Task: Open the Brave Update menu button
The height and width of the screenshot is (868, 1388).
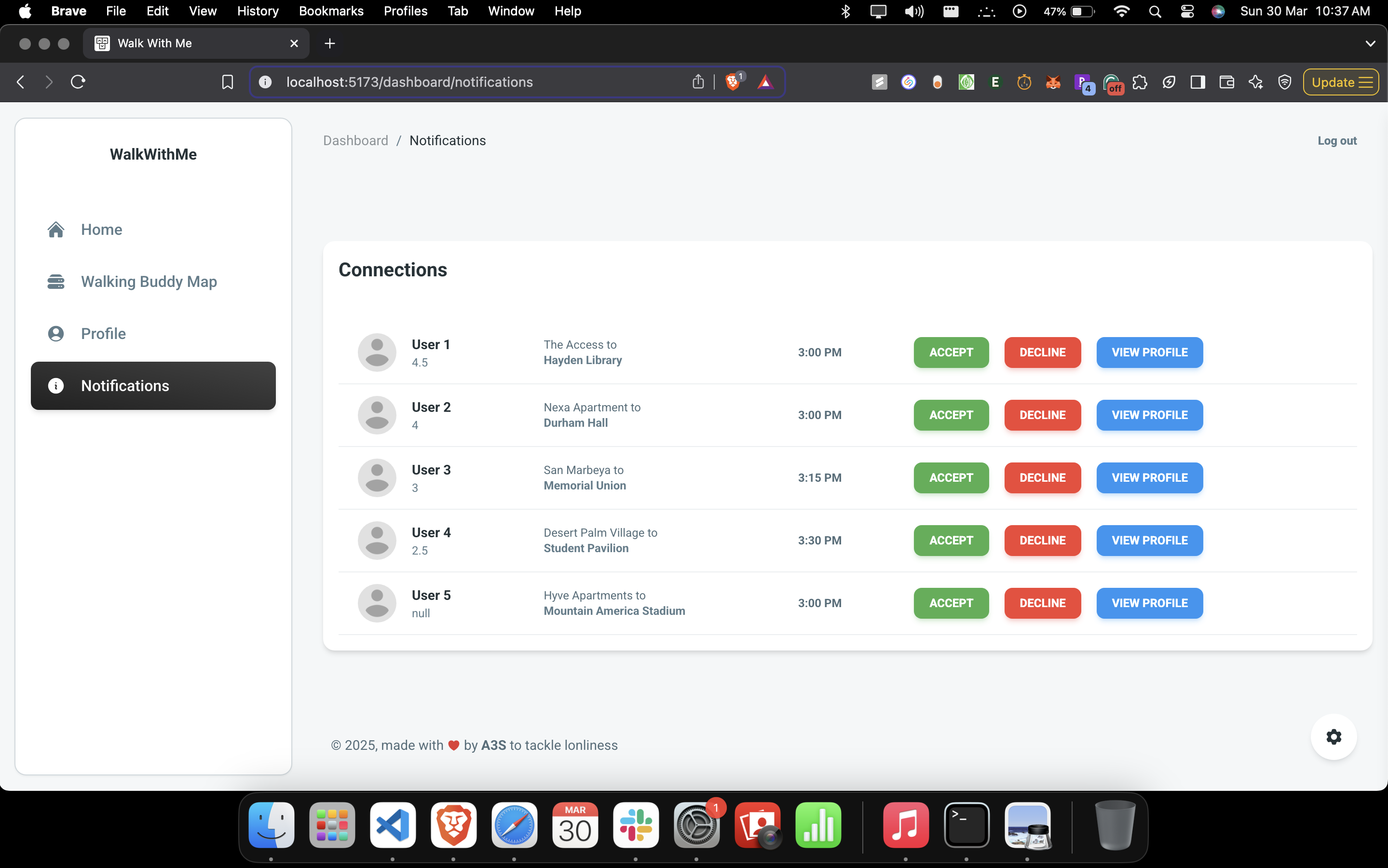Action: [x=1340, y=82]
